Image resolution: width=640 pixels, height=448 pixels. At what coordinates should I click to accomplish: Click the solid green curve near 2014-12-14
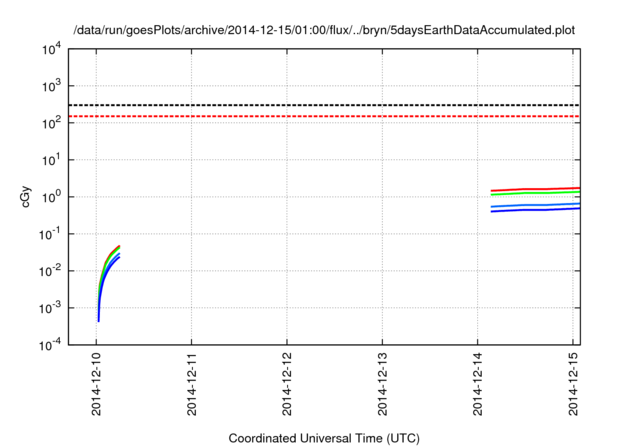click(535, 193)
